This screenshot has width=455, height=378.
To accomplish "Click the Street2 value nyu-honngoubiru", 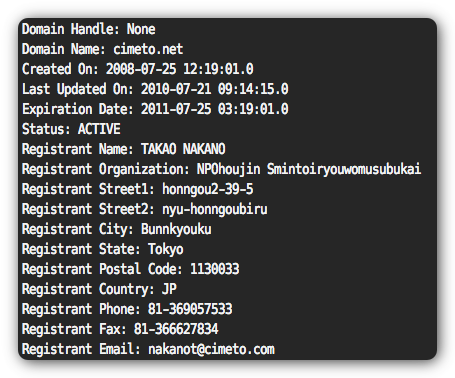I will [215, 209].
